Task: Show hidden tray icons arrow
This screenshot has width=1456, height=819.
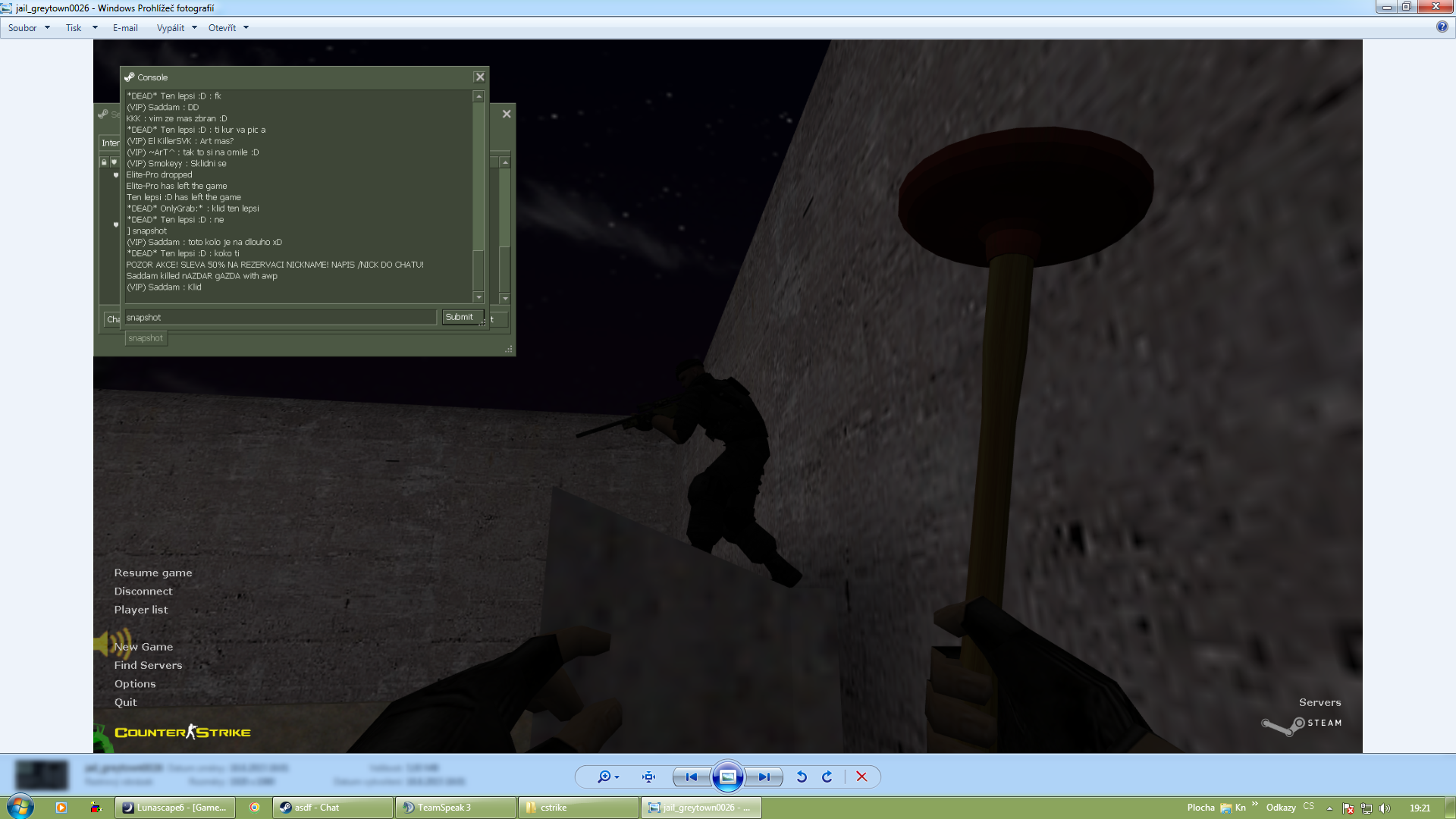Action: (1329, 808)
